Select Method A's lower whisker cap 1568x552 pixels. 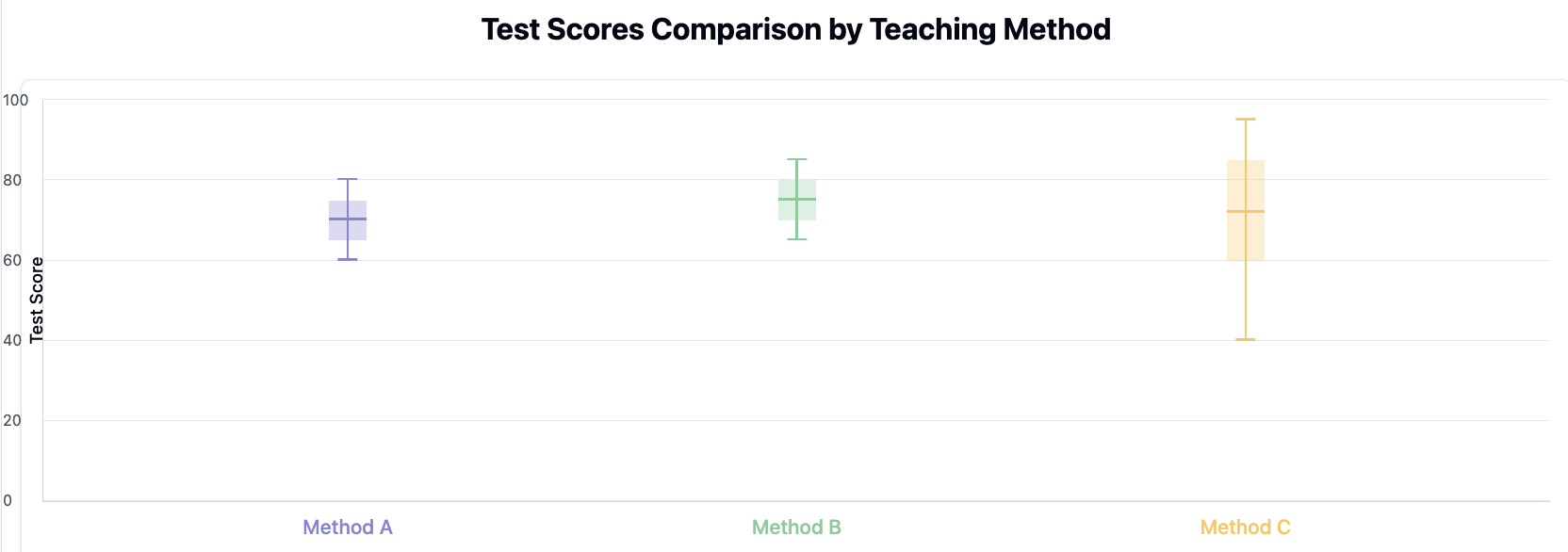pos(348,259)
